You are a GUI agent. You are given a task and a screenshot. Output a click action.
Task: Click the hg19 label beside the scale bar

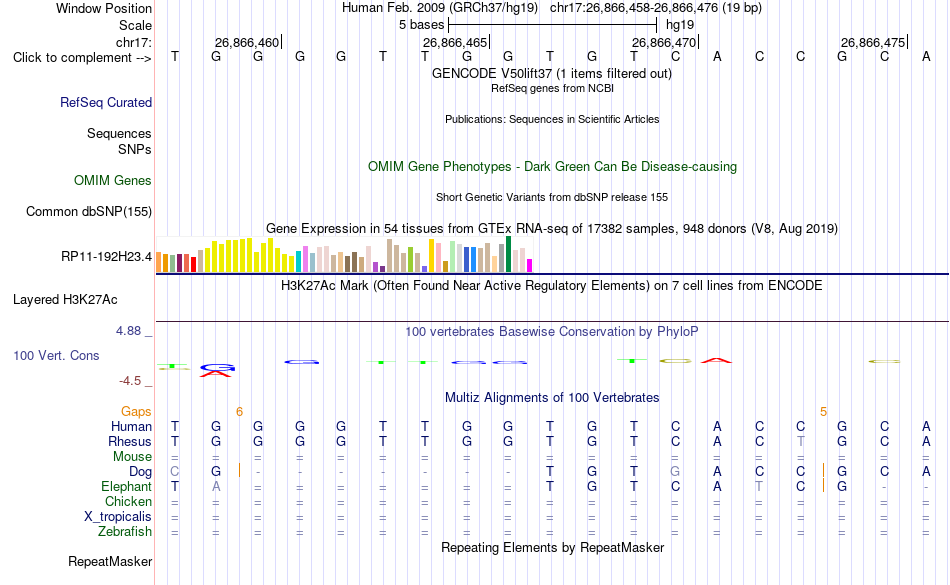tap(680, 25)
